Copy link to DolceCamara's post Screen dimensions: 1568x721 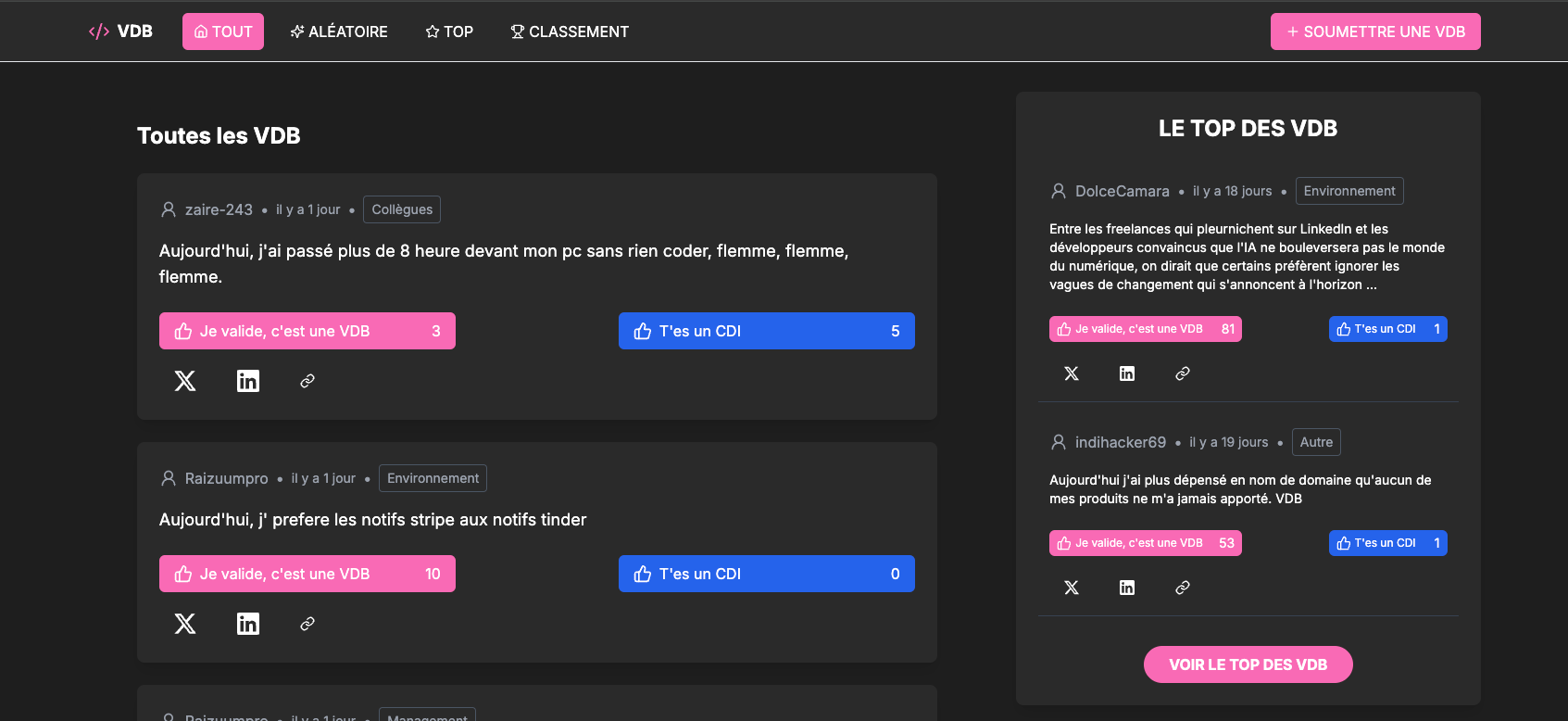(x=1183, y=373)
